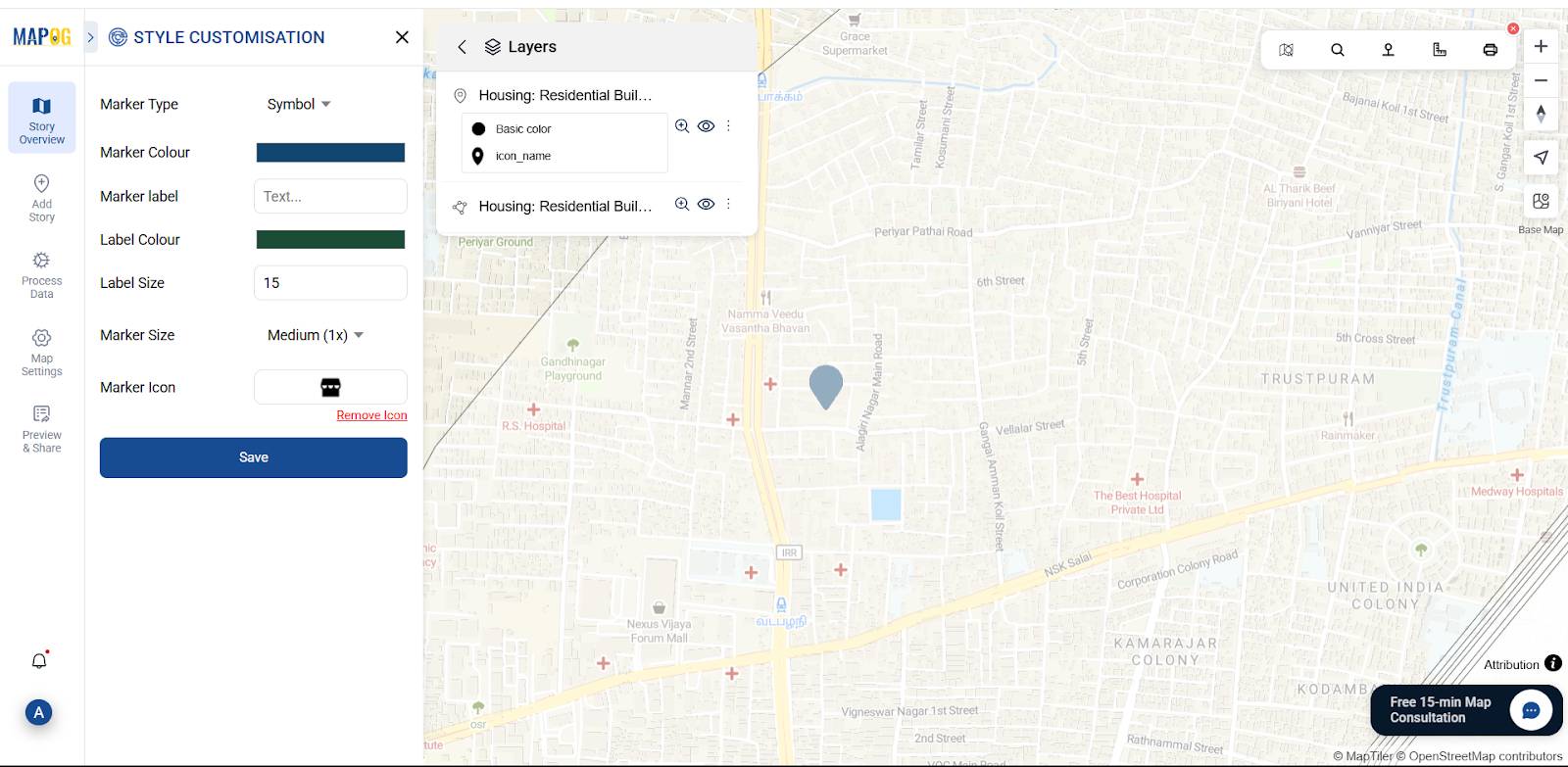Viewport: 1568px width, 767px height.
Task: Click the Label Size field showing 15
Action: click(x=330, y=282)
